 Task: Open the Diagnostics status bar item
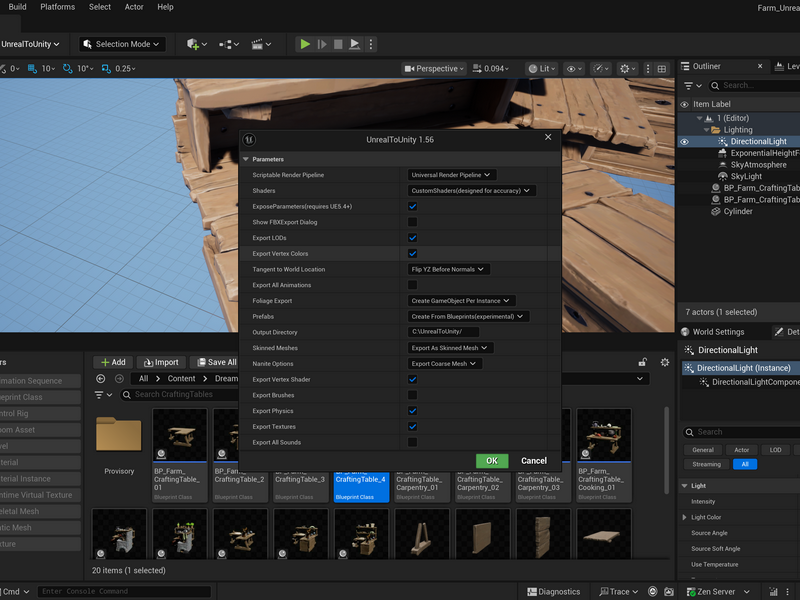pos(554,592)
